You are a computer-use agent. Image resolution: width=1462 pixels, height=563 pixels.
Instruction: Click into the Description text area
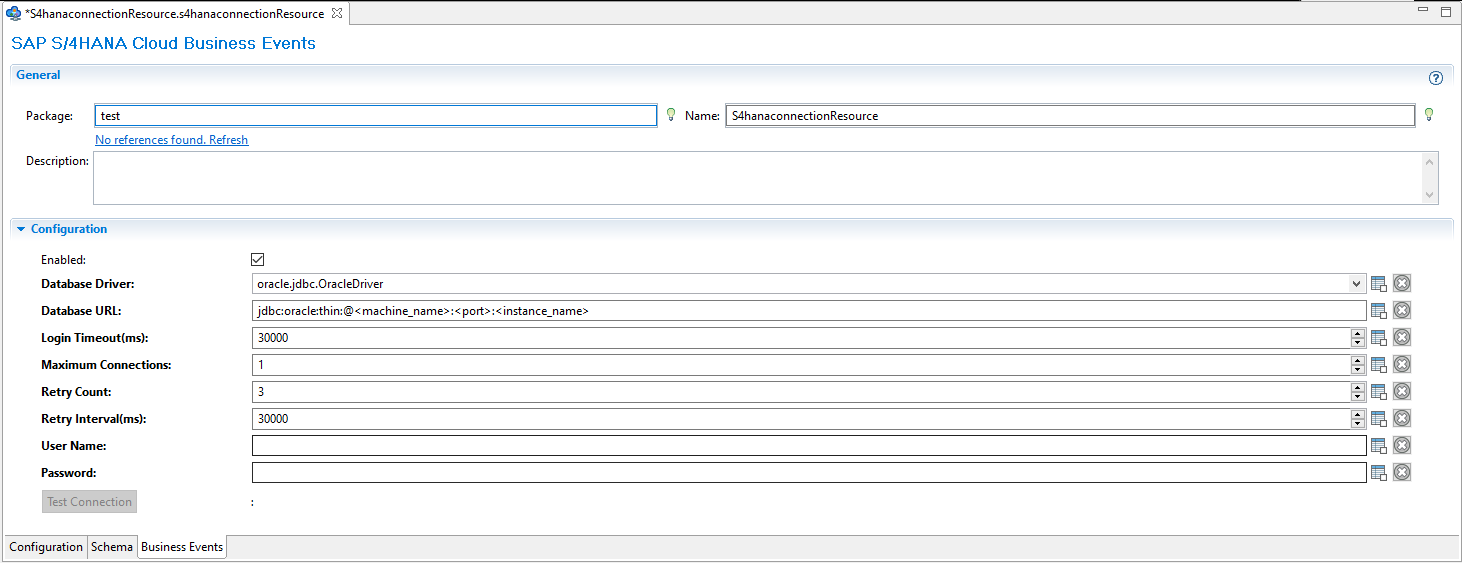point(757,178)
